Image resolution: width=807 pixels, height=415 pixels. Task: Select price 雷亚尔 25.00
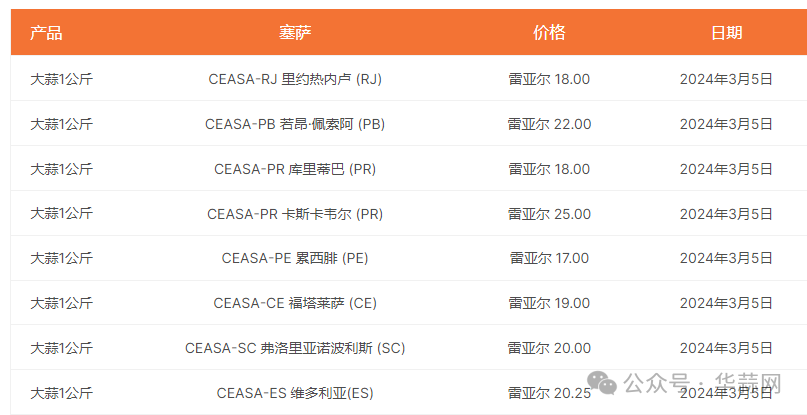[549, 214]
